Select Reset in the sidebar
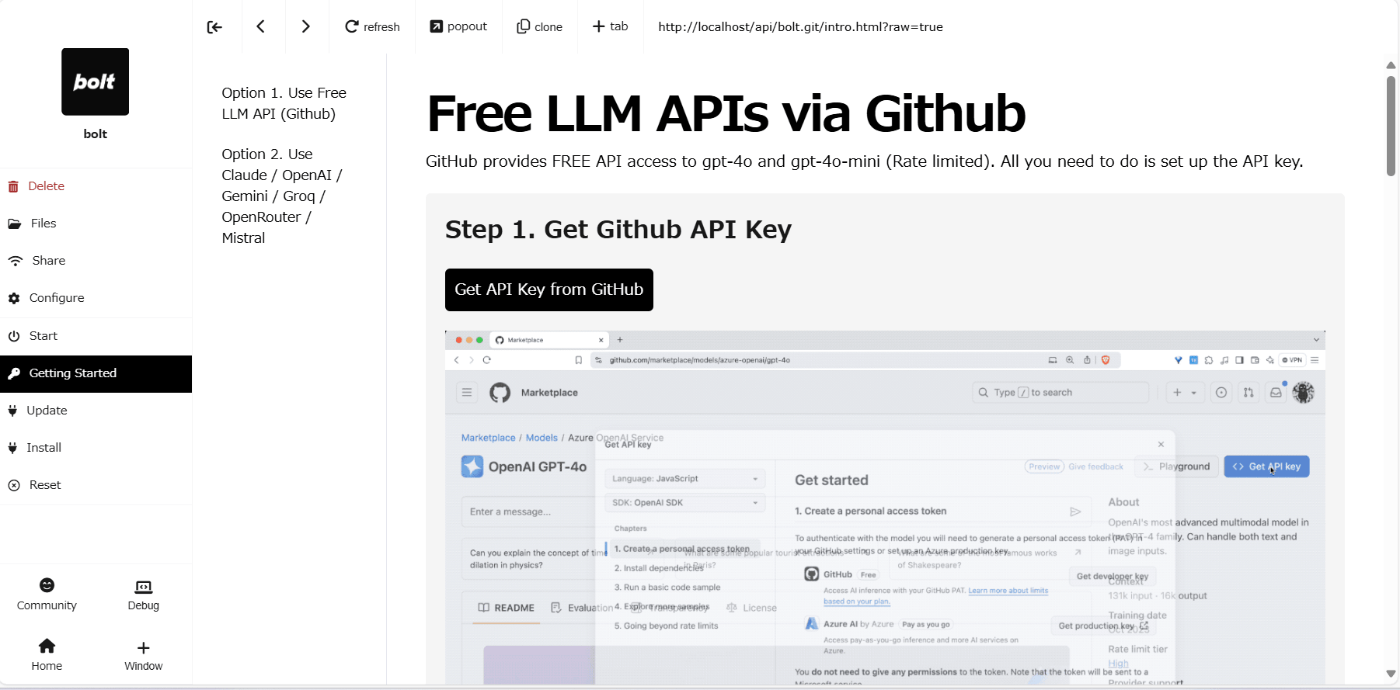The width and height of the screenshot is (1400, 690). coord(96,485)
